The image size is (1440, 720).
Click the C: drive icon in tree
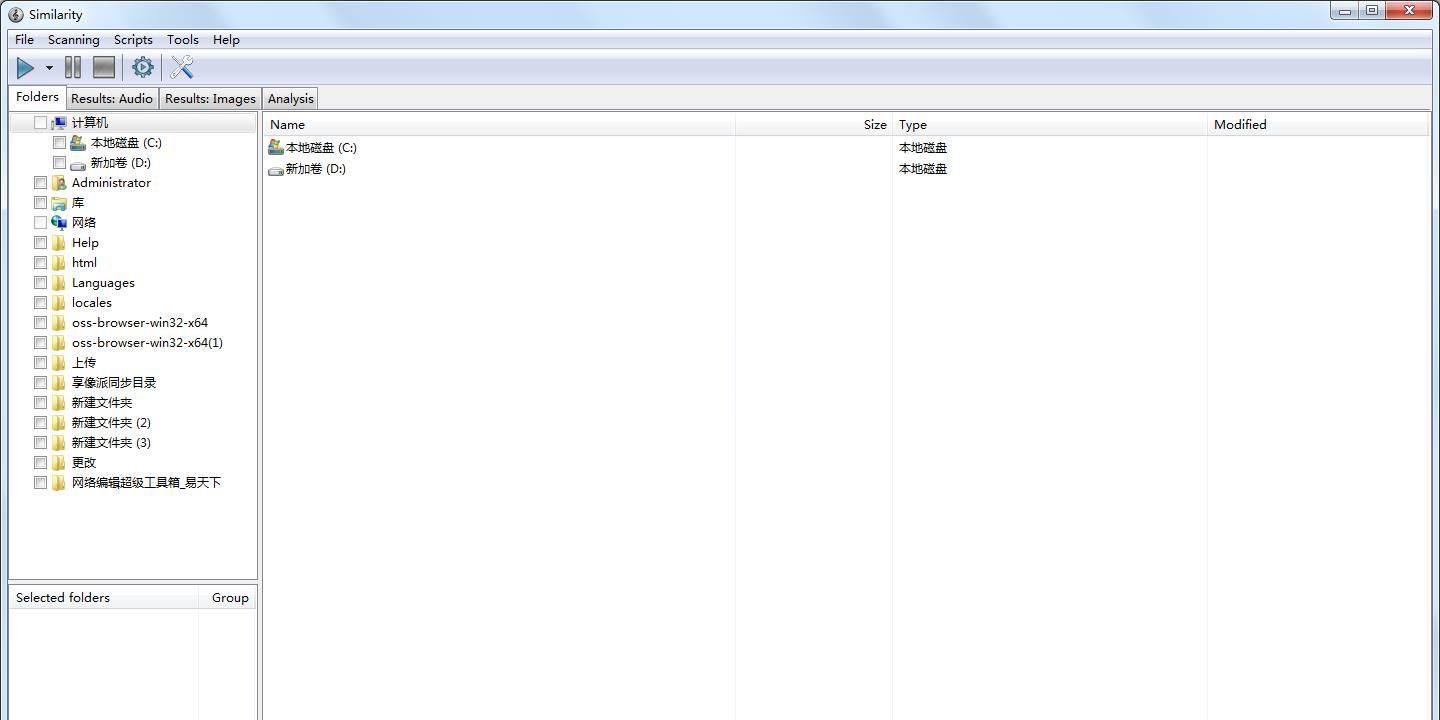78,143
